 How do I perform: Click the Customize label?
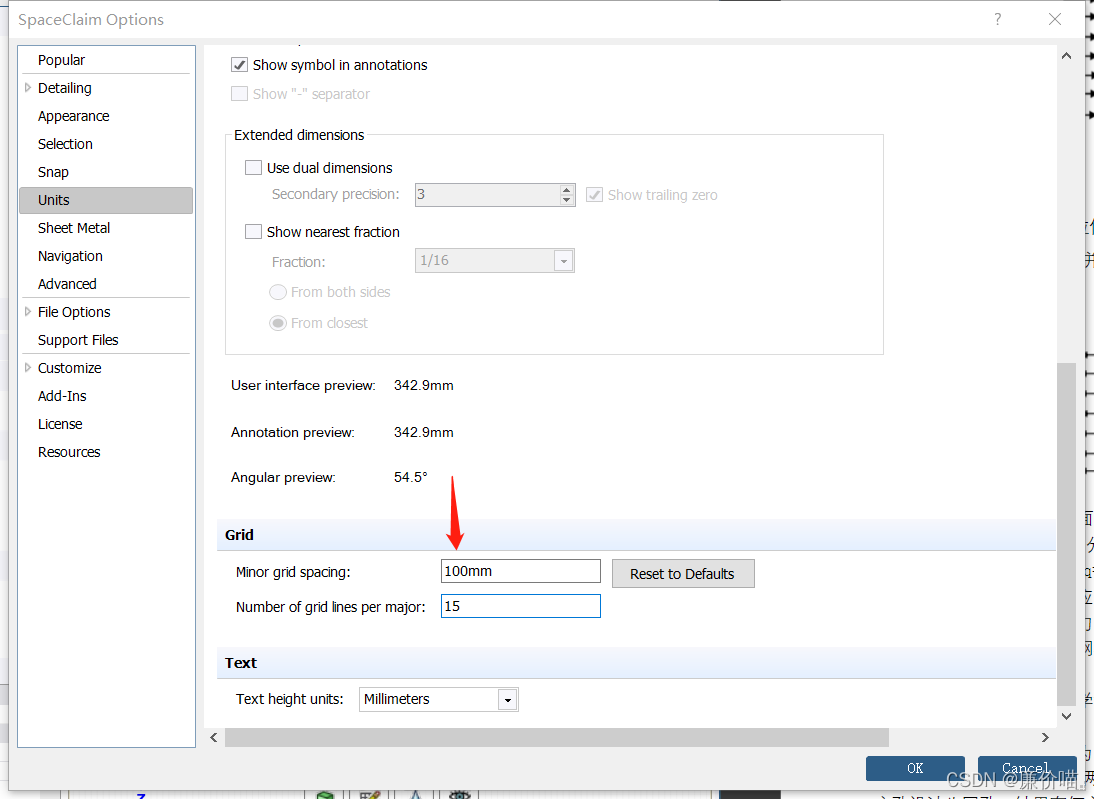tap(69, 368)
